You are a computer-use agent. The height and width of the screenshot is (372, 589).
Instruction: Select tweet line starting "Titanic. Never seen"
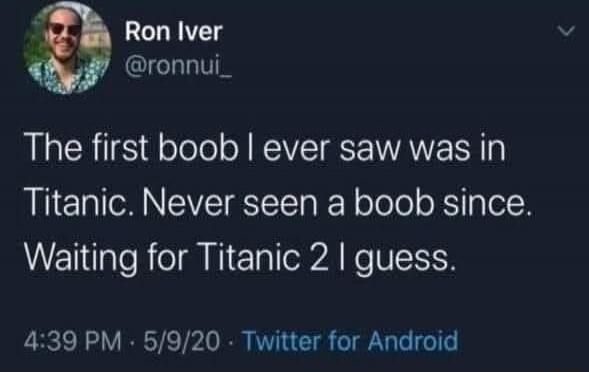(278, 204)
